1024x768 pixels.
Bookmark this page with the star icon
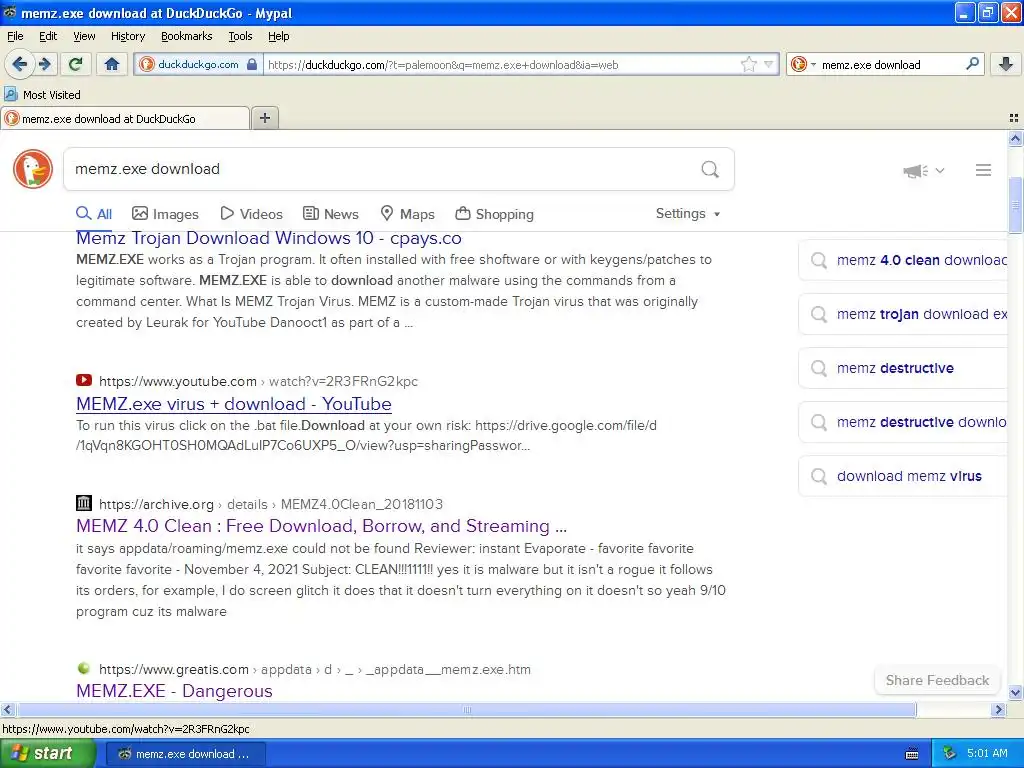point(748,64)
